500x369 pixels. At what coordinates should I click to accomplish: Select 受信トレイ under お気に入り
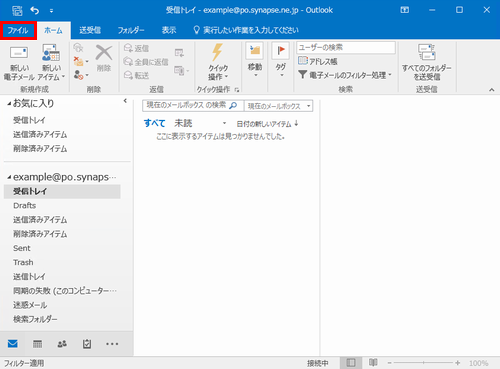[x=29, y=120]
